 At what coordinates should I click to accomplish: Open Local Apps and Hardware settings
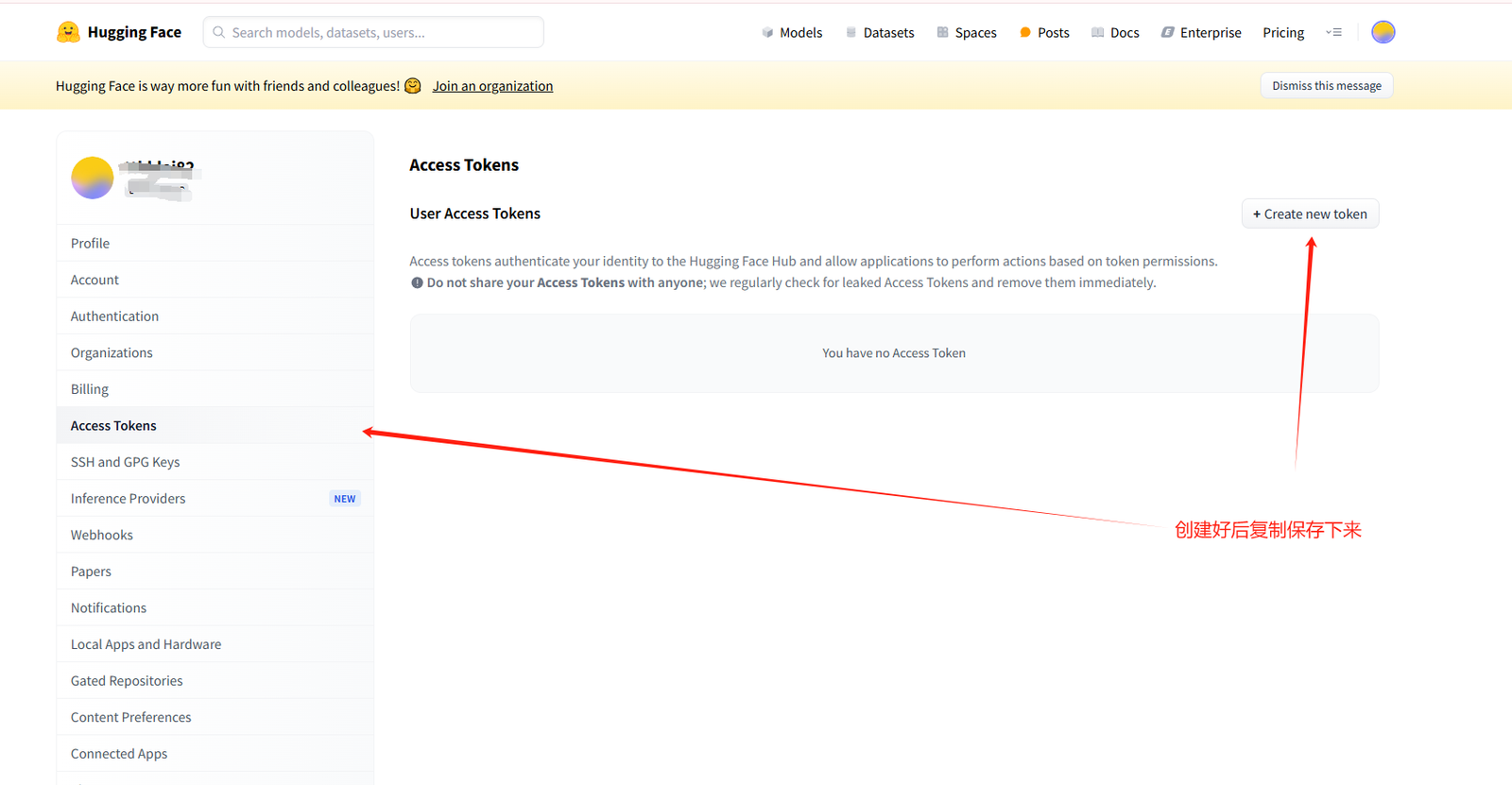point(215,644)
